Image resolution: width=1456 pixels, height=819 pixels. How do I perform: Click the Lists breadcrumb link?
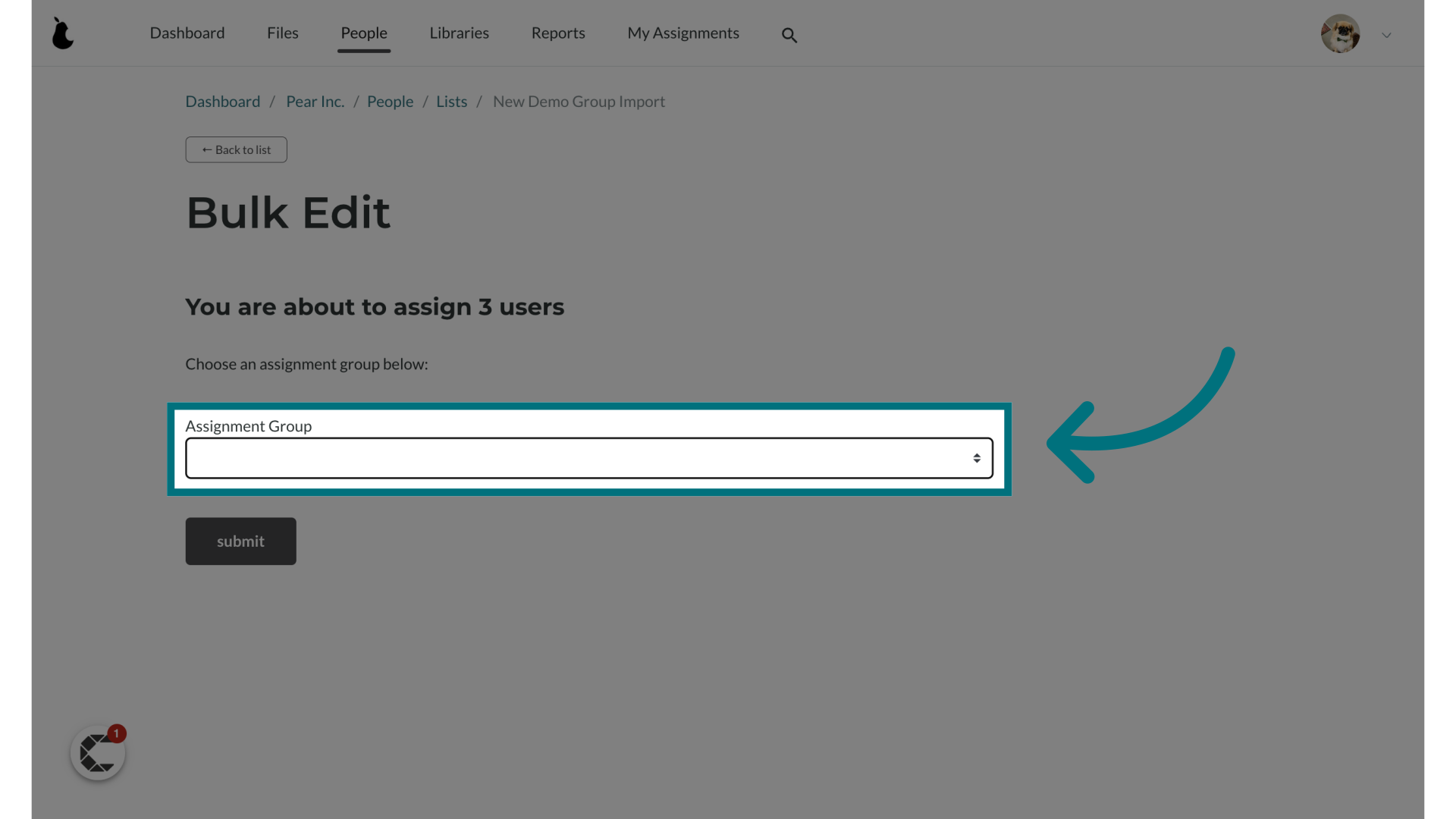451,101
